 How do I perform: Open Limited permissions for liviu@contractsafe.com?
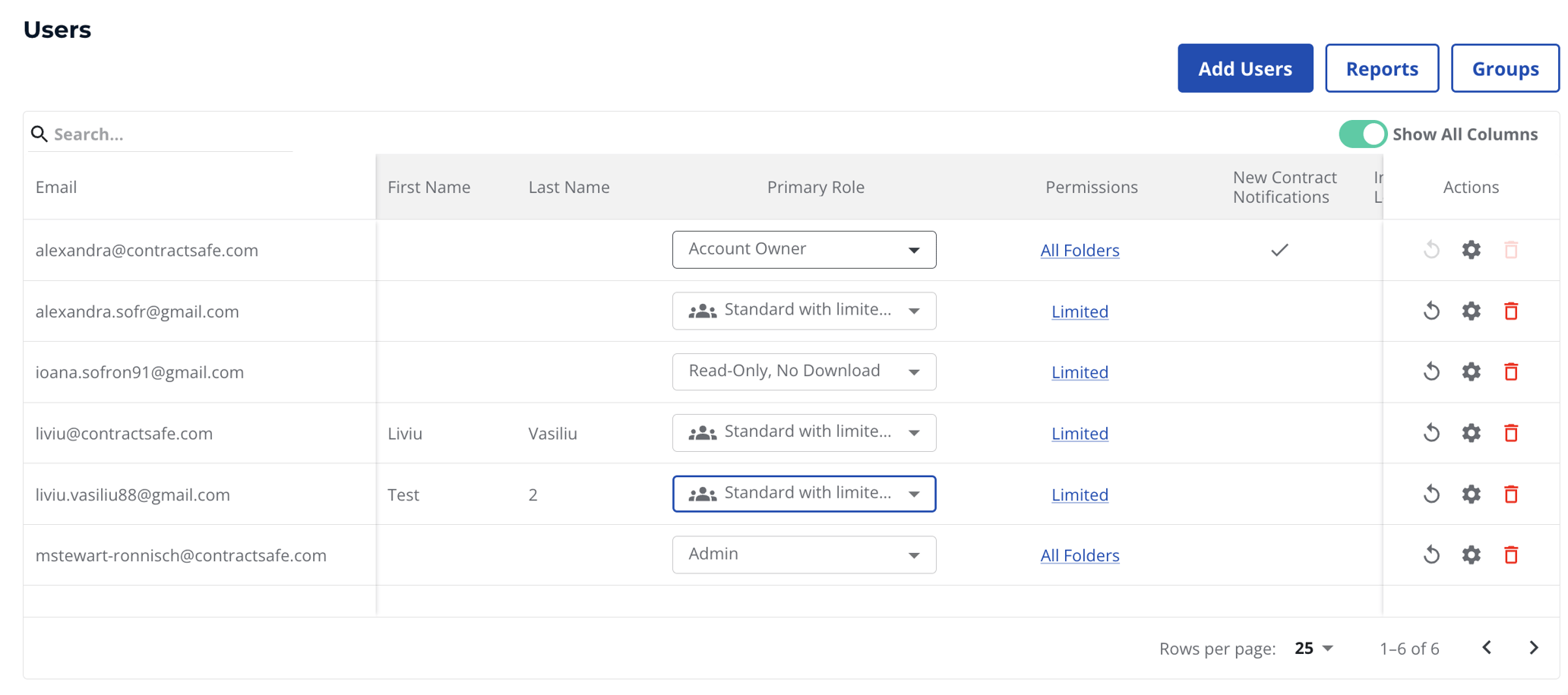1080,433
